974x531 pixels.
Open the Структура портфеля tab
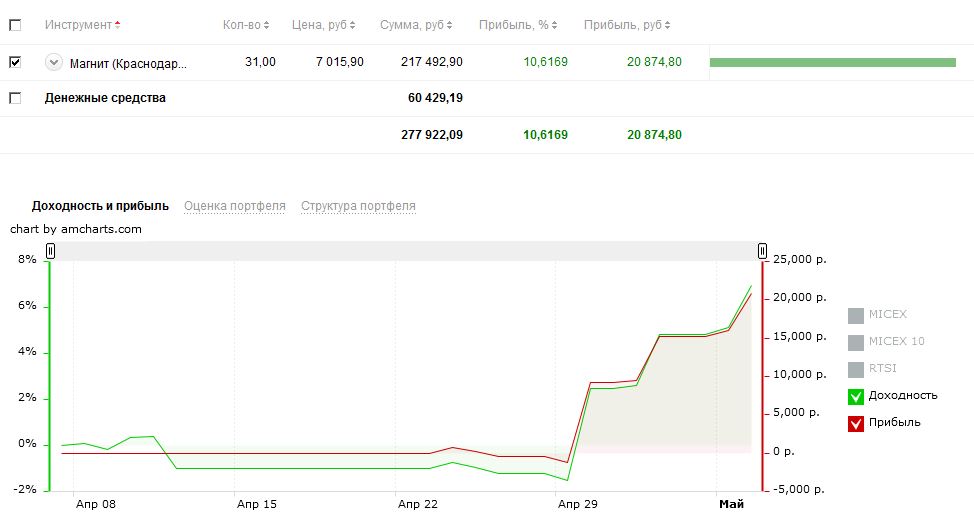pos(358,206)
